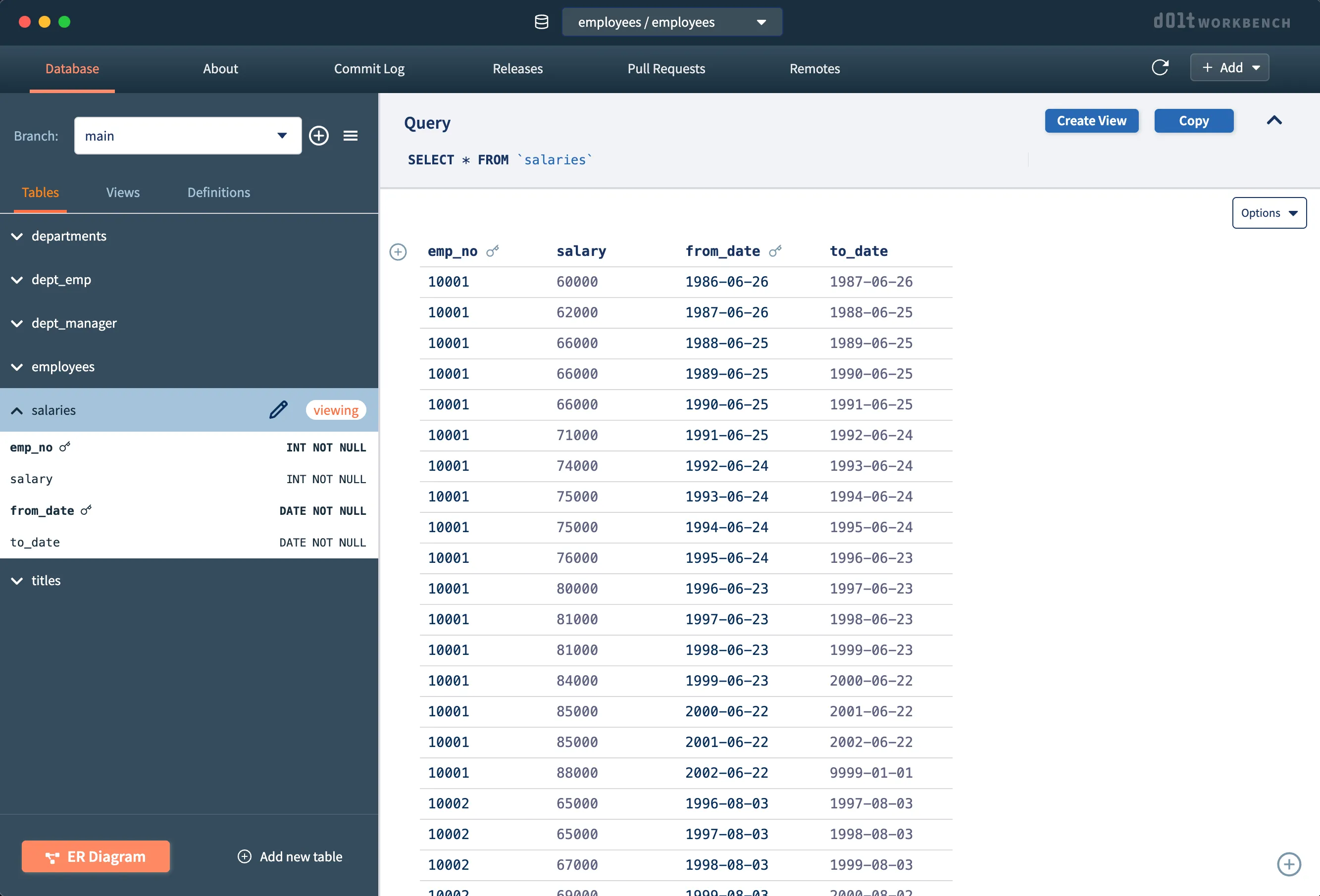Open the employees / employees database selector
Viewport: 1320px width, 896px height.
(671, 22)
